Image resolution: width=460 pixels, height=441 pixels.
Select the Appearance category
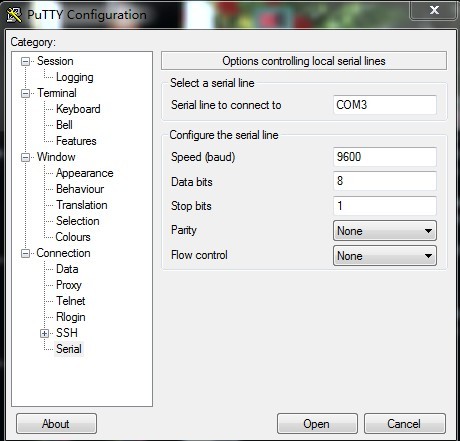click(85, 173)
